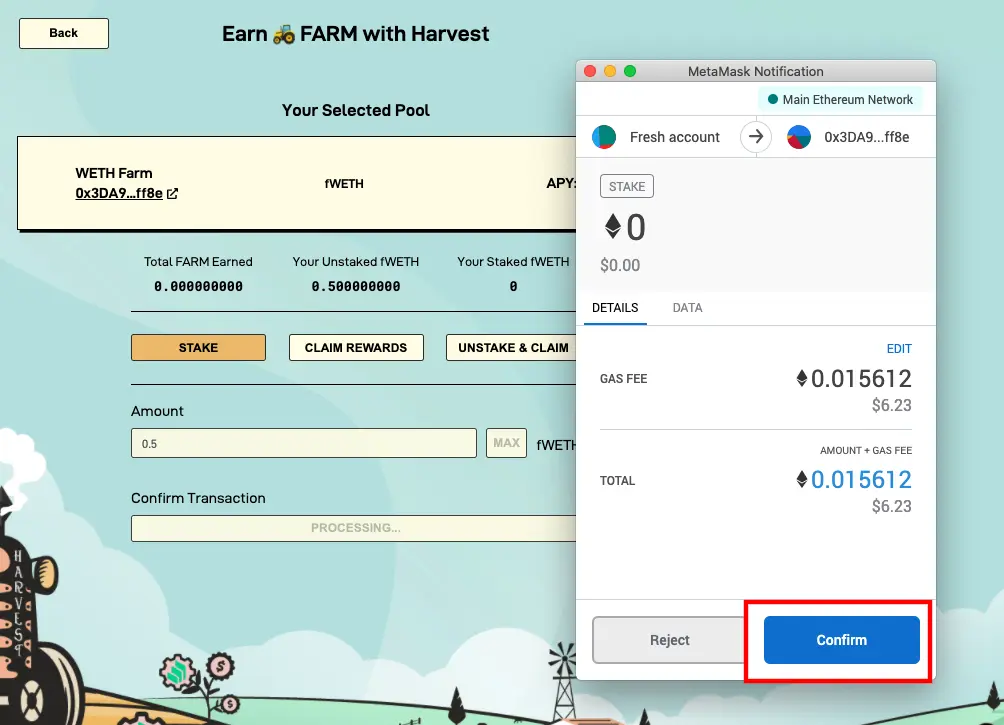The height and width of the screenshot is (725, 1004).
Task: Click the Ethereum icon beside total amount
Action: point(801,479)
